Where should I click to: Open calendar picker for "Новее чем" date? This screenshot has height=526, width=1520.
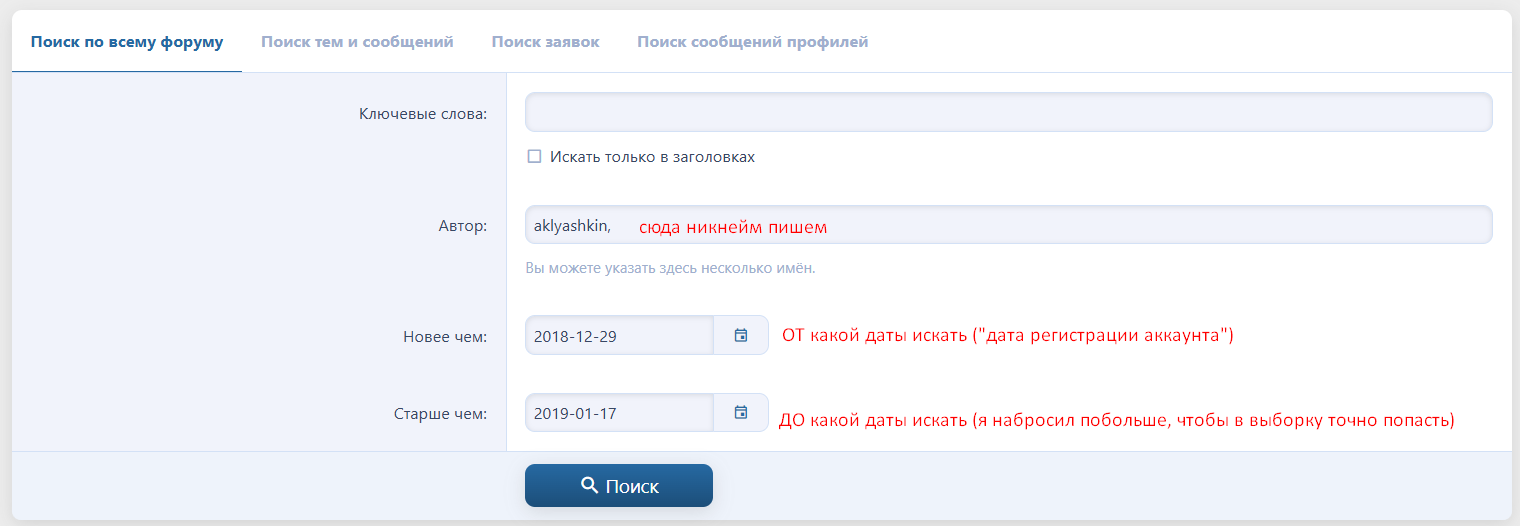tap(741, 335)
